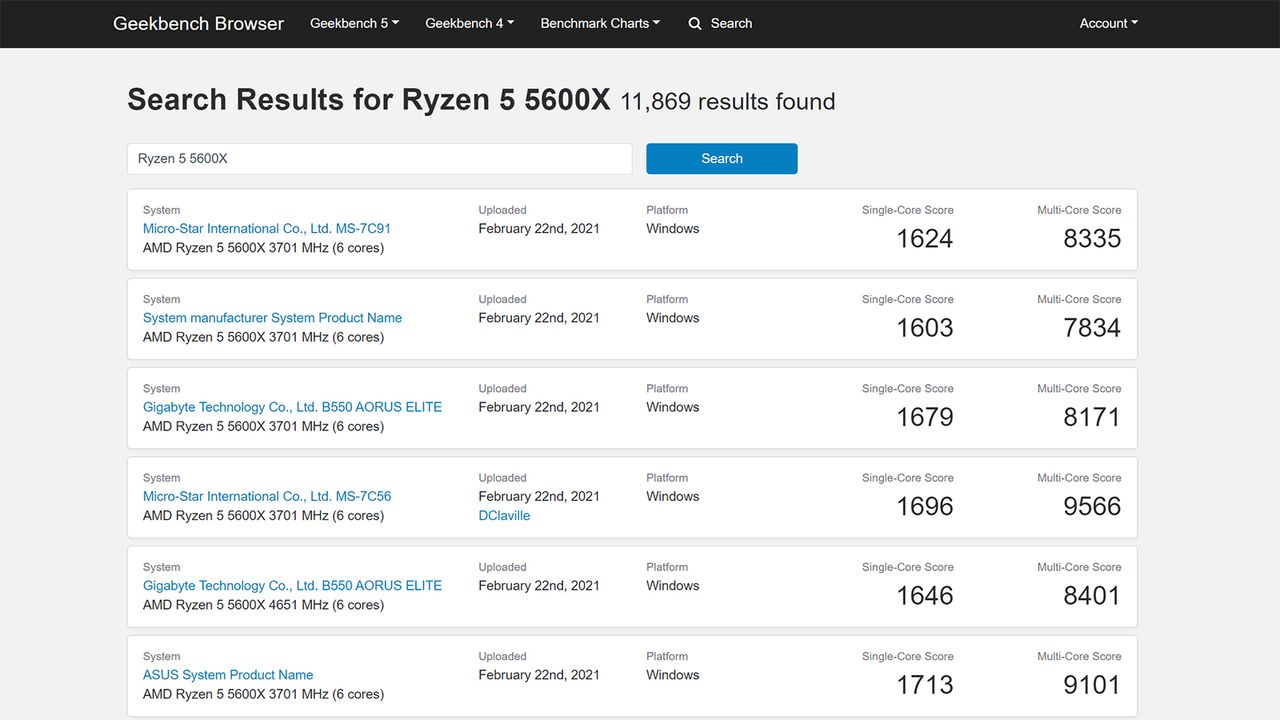Select the multi-core score 9566
This screenshot has width=1280, height=720.
(x=1092, y=506)
